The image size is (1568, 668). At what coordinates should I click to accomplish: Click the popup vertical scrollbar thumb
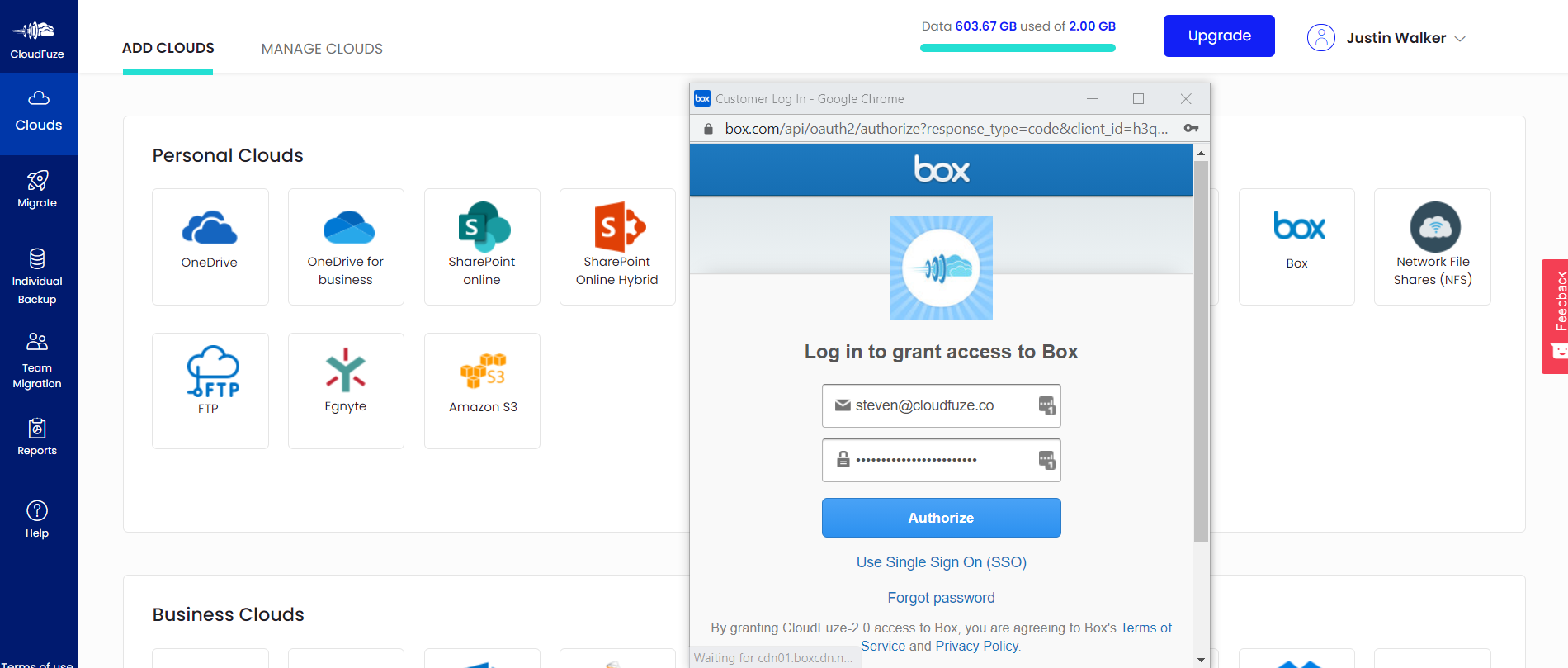(x=1201, y=353)
